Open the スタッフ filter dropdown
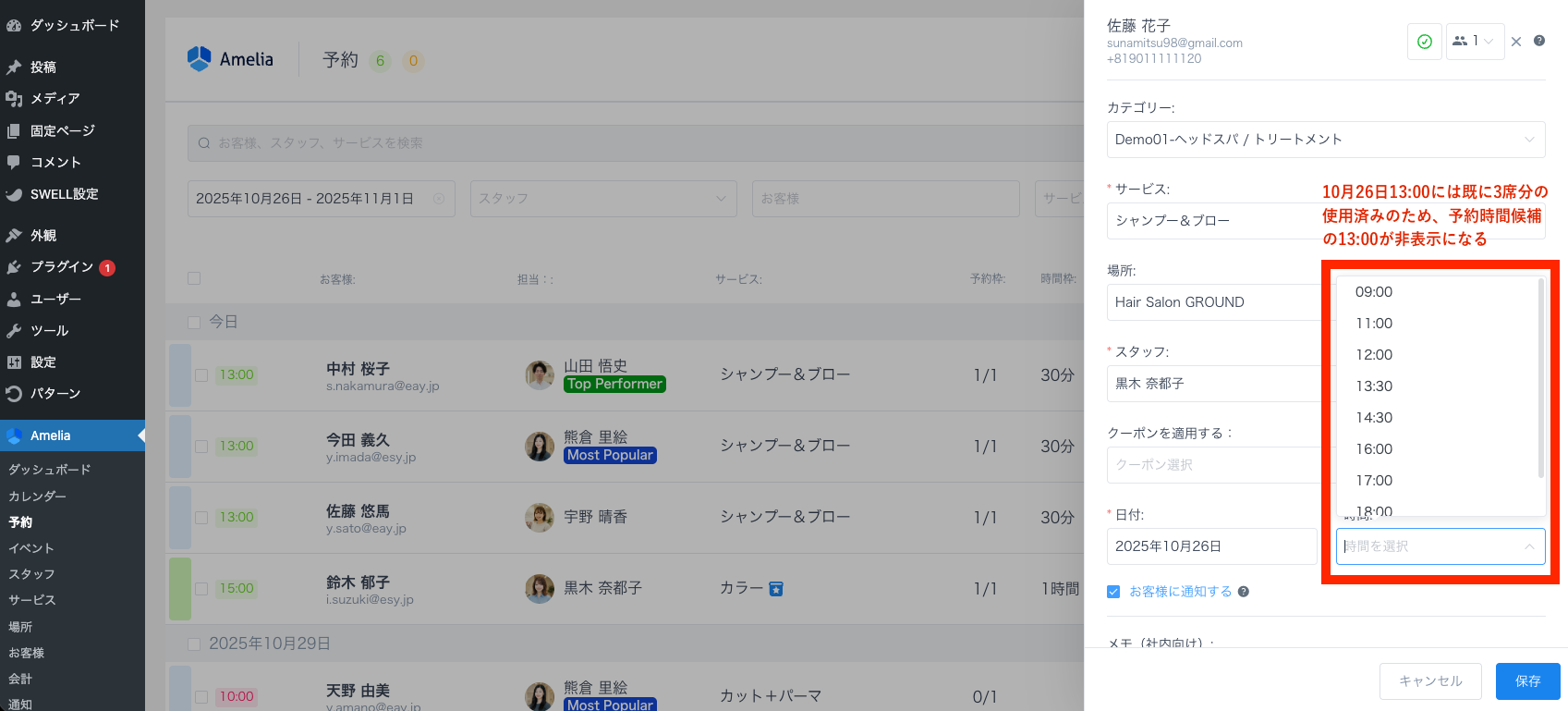This screenshot has width=1568, height=711. (x=602, y=199)
